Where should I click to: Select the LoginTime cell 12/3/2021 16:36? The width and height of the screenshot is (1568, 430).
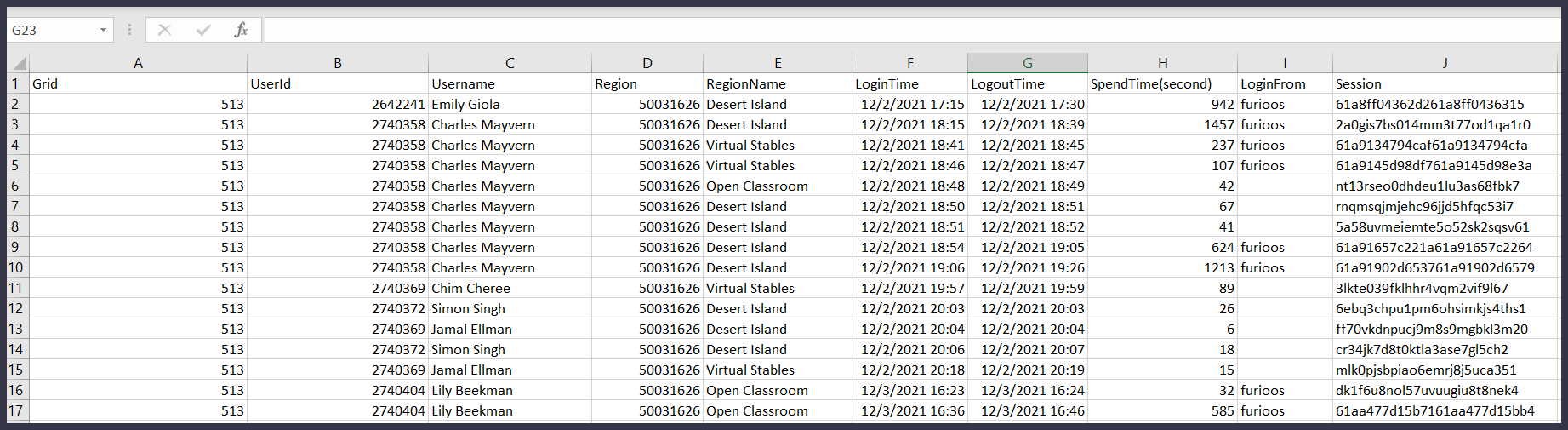pyautogui.click(x=909, y=410)
